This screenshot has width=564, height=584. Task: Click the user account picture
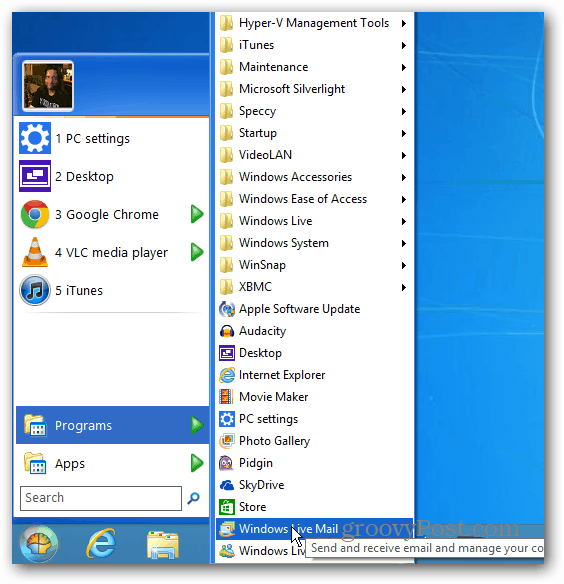pyautogui.click(x=48, y=86)
